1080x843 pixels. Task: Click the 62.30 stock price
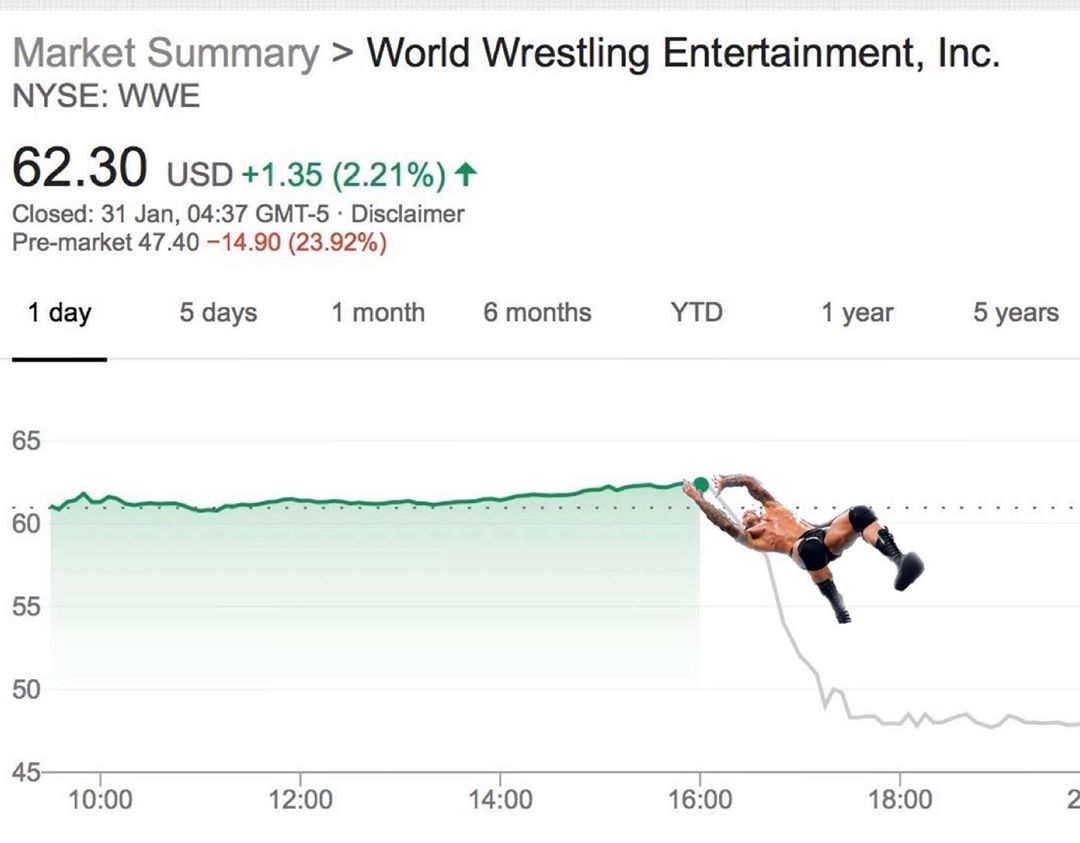pos(79,169)
